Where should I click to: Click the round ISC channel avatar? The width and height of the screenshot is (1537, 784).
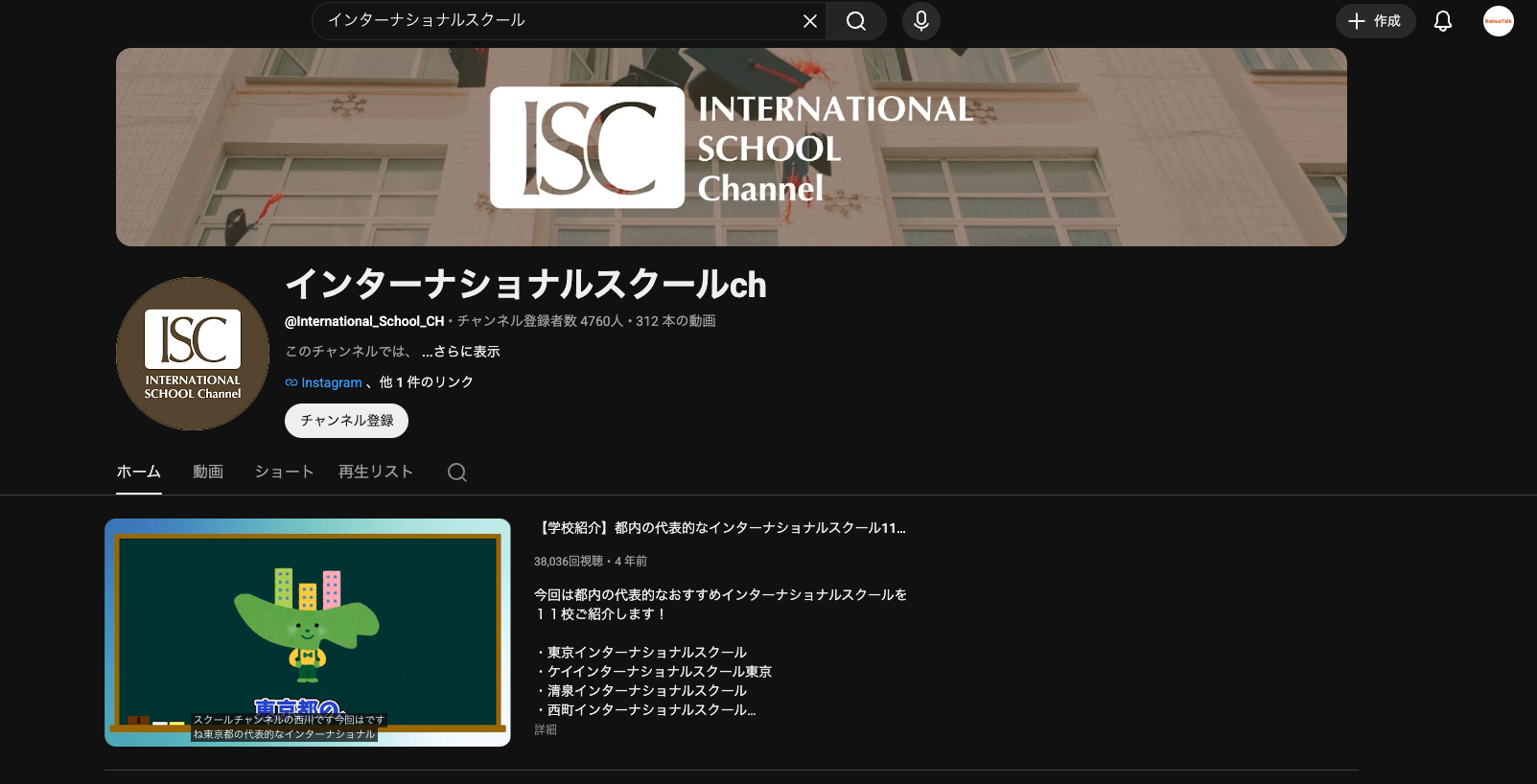(x=193, y=354)
